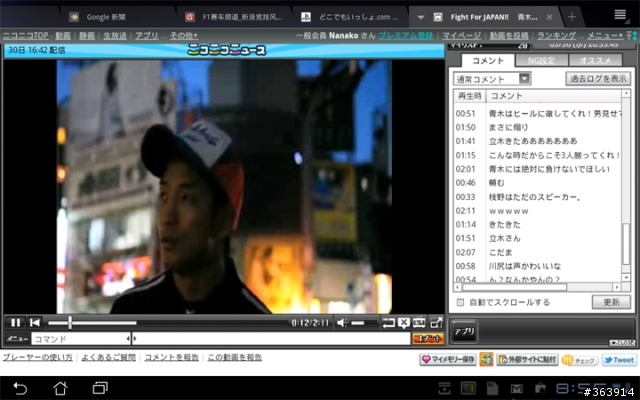Submit with orange コメント button

click(x=428, y=339)
